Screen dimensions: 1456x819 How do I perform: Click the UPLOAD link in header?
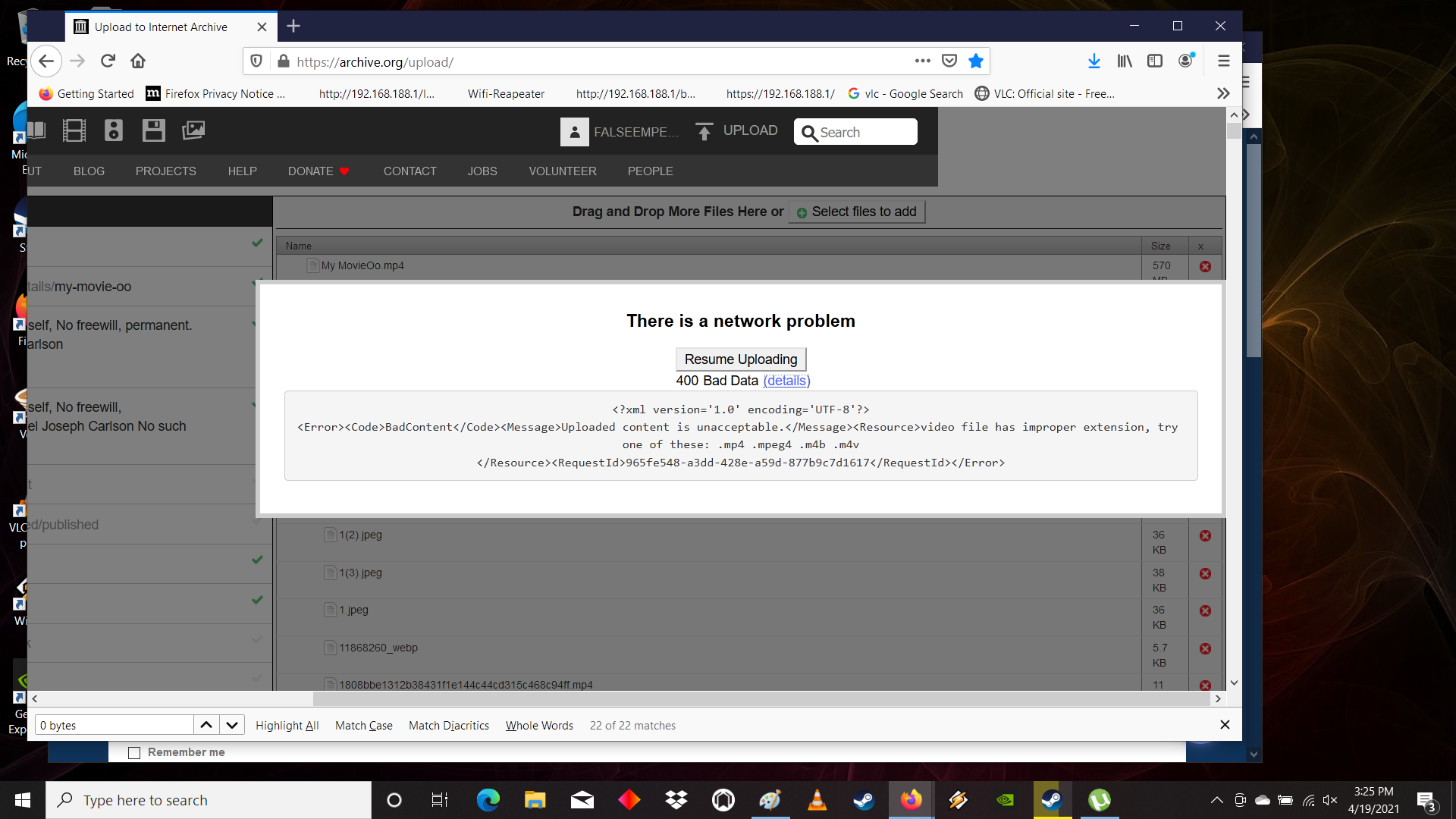[x=737, y=131]
